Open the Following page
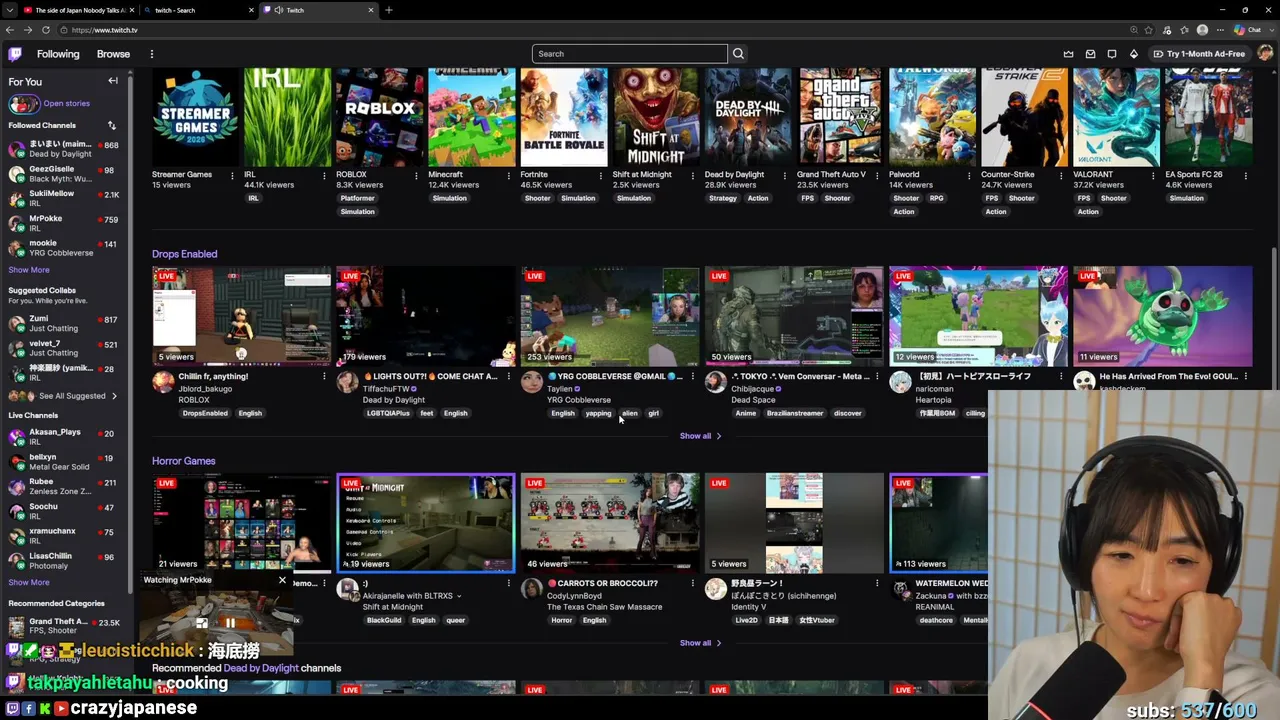Screen dimensions: 1280x720 point(58,54)
